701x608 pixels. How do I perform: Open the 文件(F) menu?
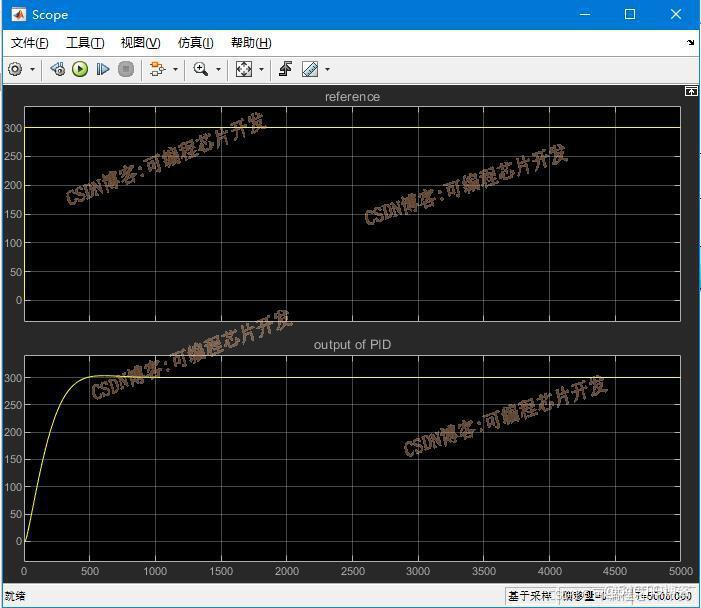click(30, 43)
